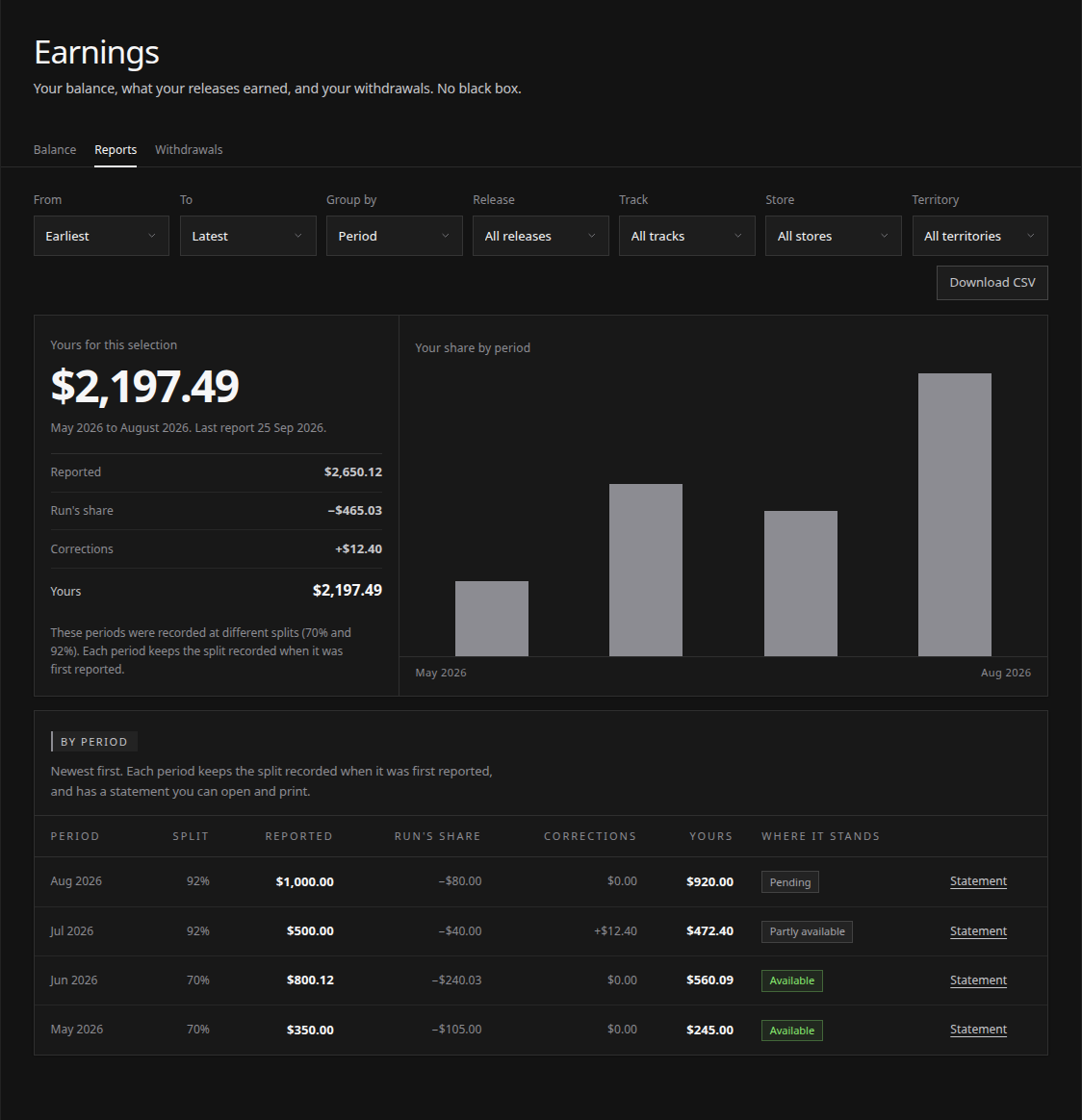Click the tallest Aug 2026 chart bar

[955, 514]
